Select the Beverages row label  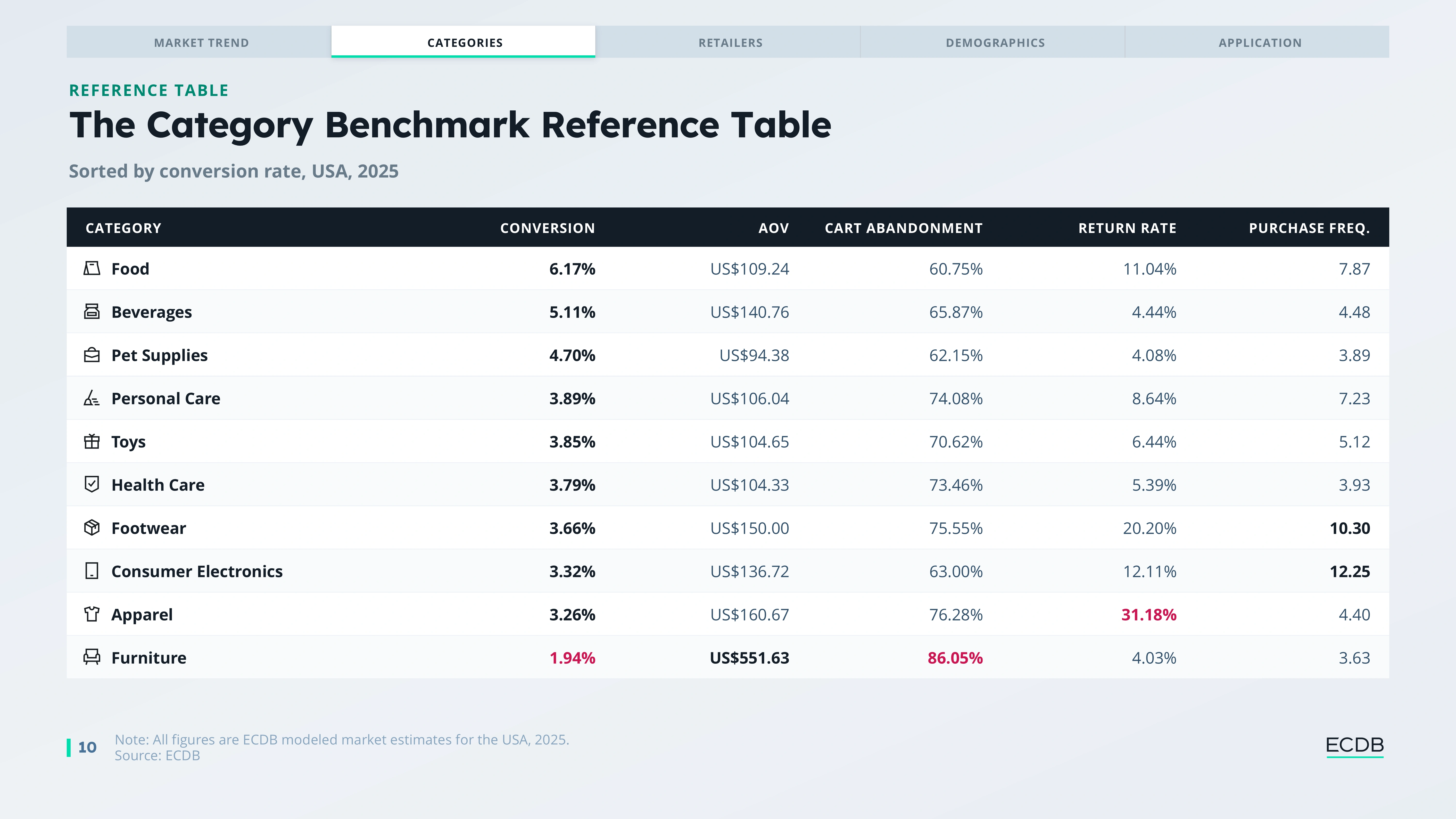(151, 313)
